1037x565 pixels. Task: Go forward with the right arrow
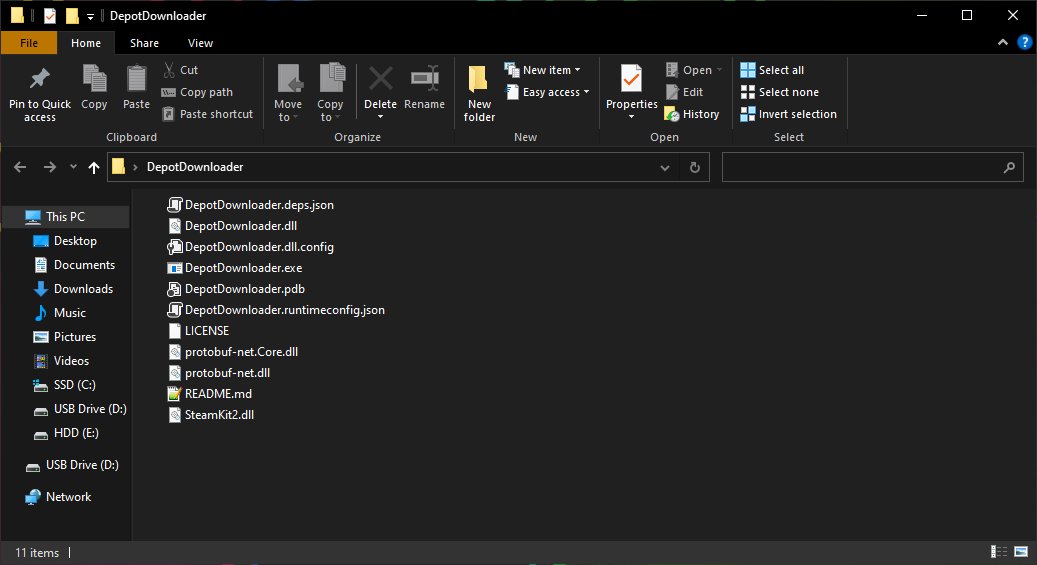(50, 167)
